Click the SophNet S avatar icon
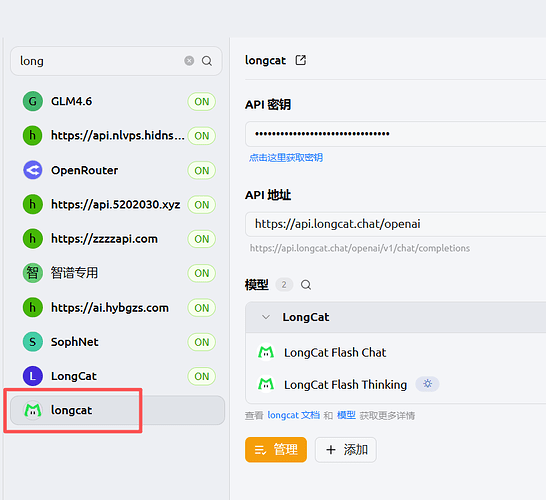This screenshot has height=500, width=546. click(33, 342)
